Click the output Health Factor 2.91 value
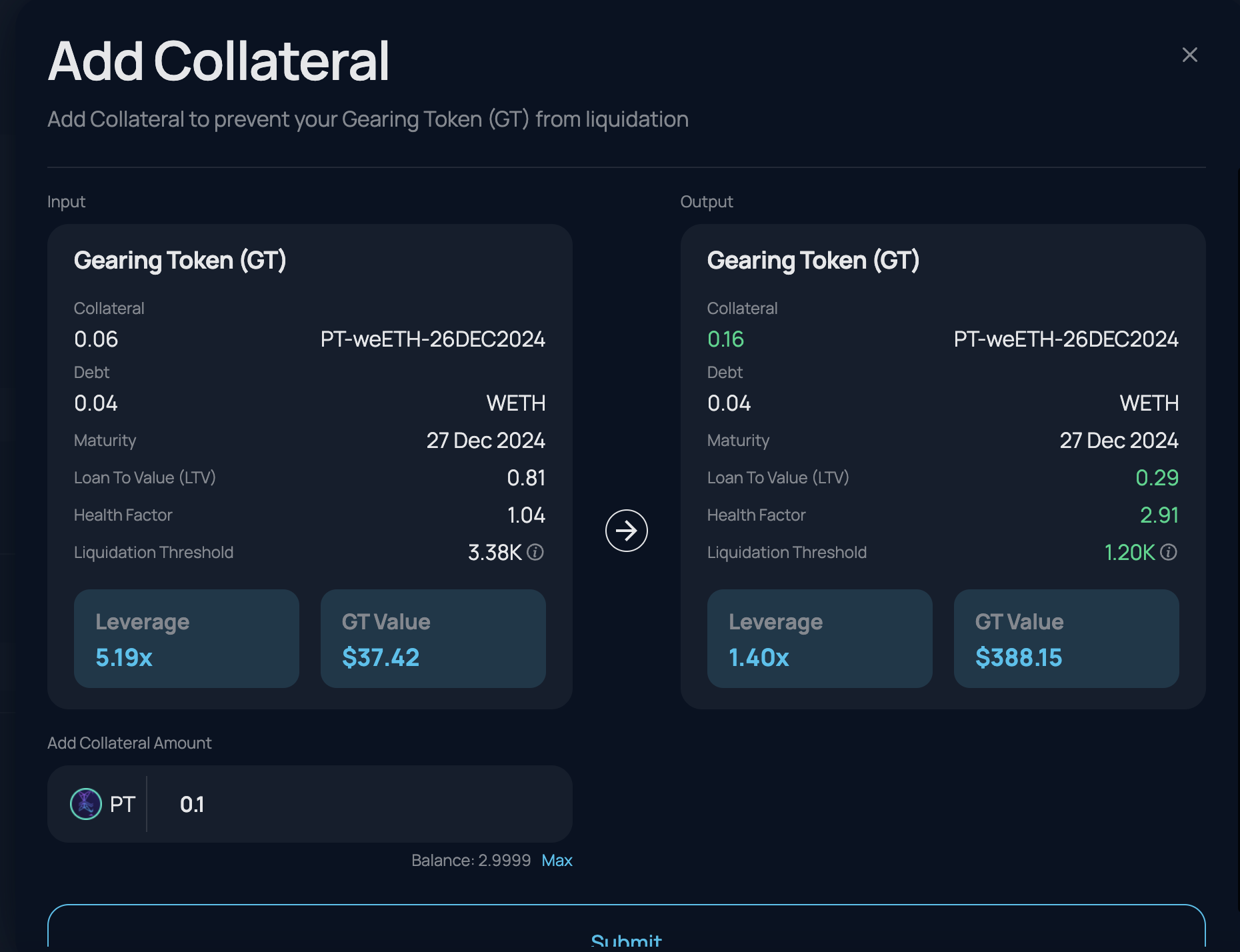 [x=1159, y=515]
